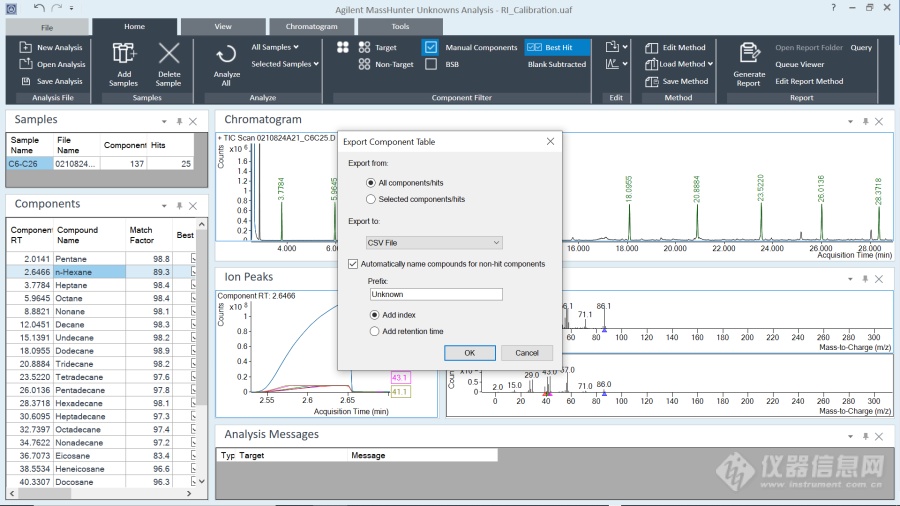Pin the Samples panel
This screenshot has height=506, width=900.
click(179, 122)
